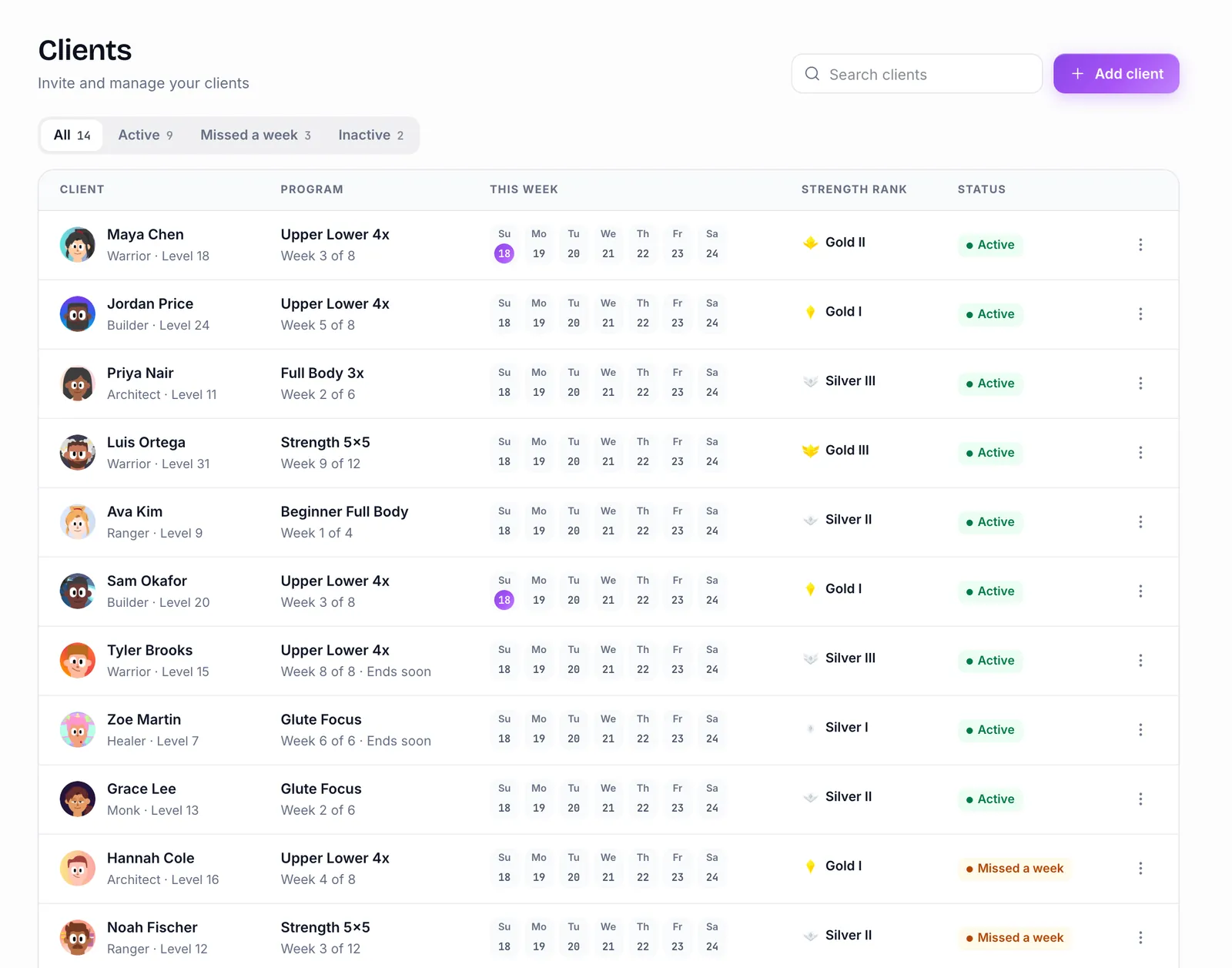1232x968 pixels.
Task: Open Priya Nair's row options menu
Action: (1140, 384)
